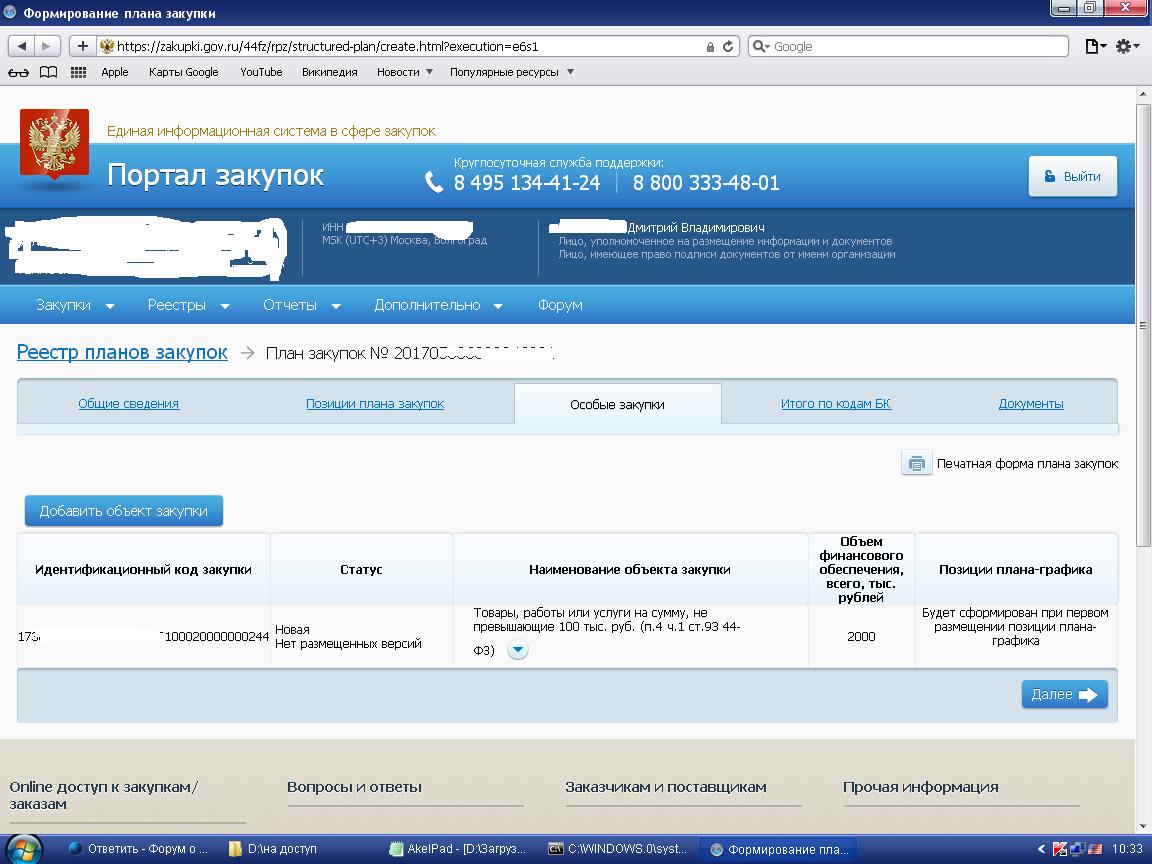This screenshot has width=1152, height=864.
Task: Click the printer icon for plan print form
Action: (916, 463)
